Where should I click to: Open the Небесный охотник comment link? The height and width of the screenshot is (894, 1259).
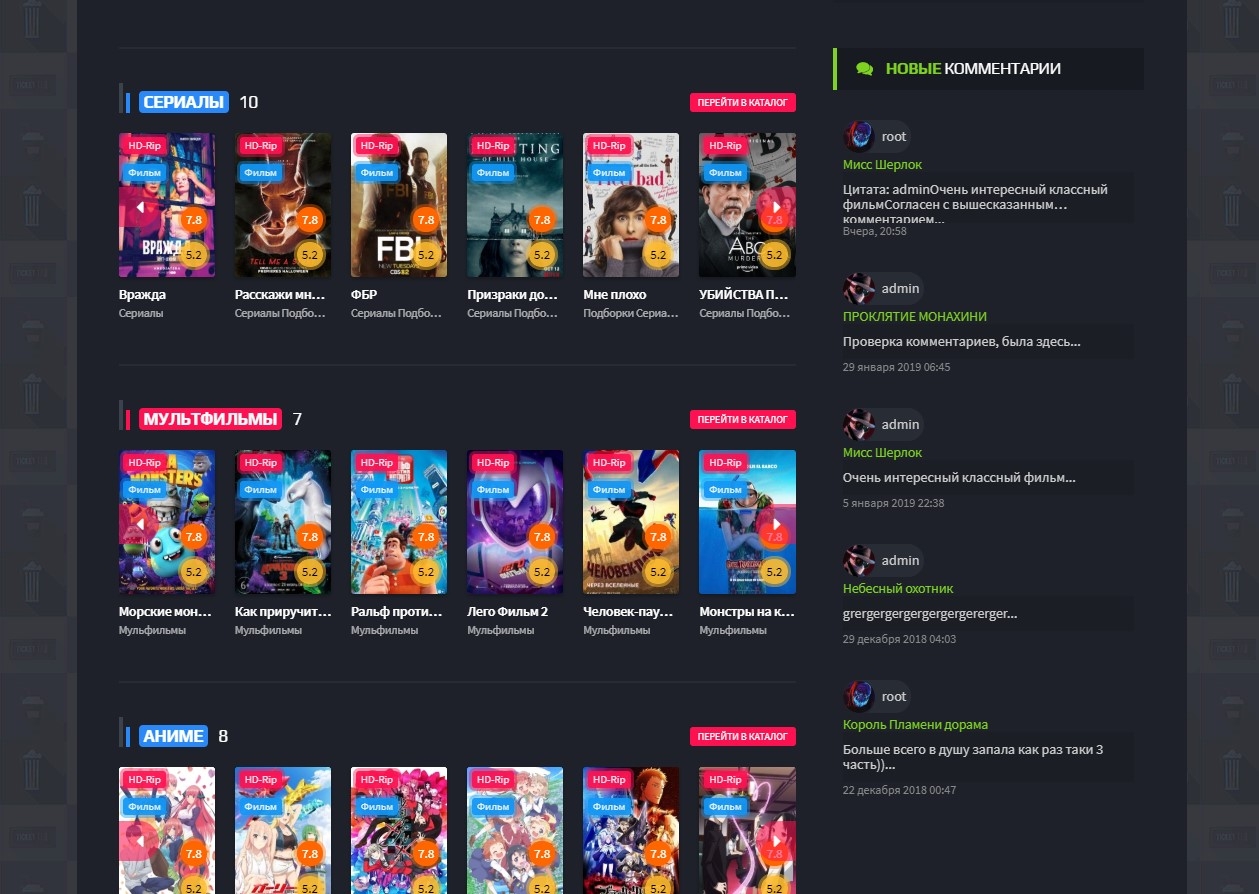[x=898, y=589]
